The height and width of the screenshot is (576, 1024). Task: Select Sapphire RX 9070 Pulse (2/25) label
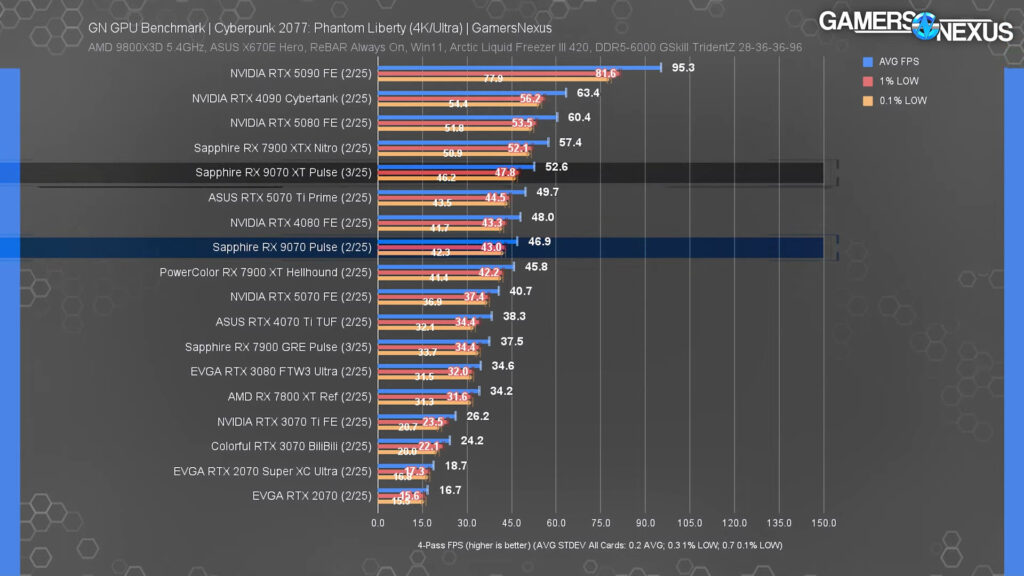pos(292,247)
